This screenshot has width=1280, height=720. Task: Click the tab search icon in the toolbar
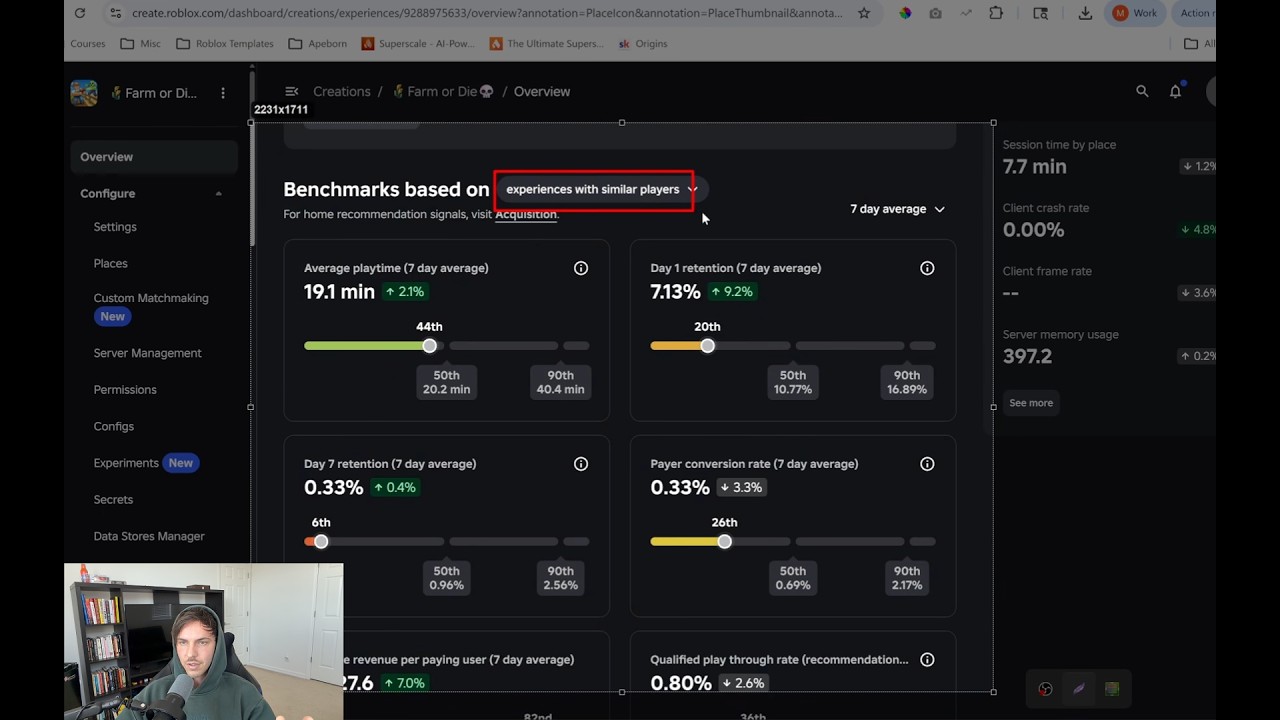[1041, 13]
